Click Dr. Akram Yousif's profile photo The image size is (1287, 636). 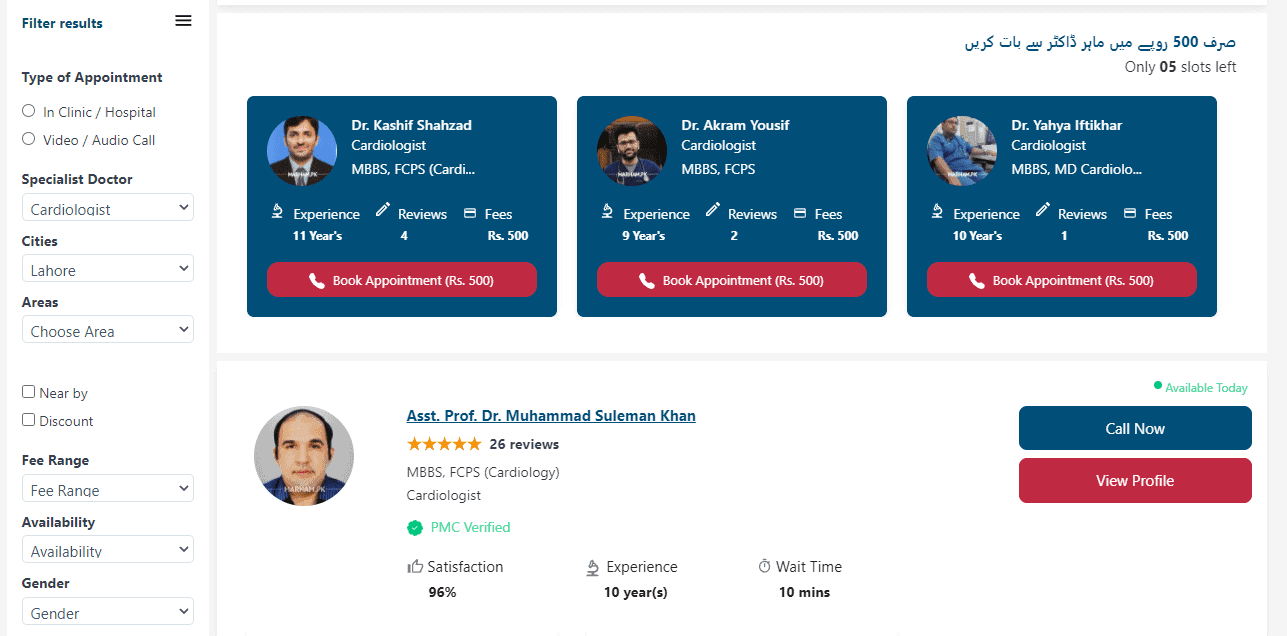(x=632, y=151)
